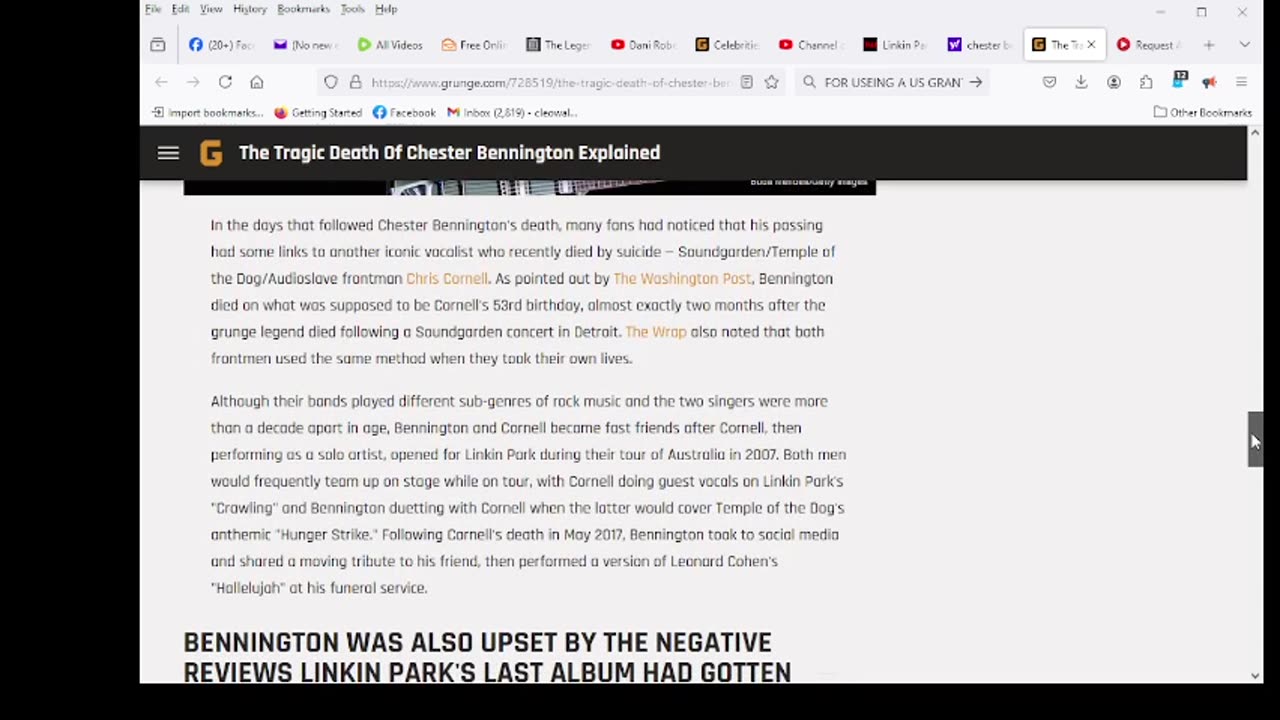
Task: Click the page scrollbar thumb
Action: pyautogui.click(x=1255, y=438)
